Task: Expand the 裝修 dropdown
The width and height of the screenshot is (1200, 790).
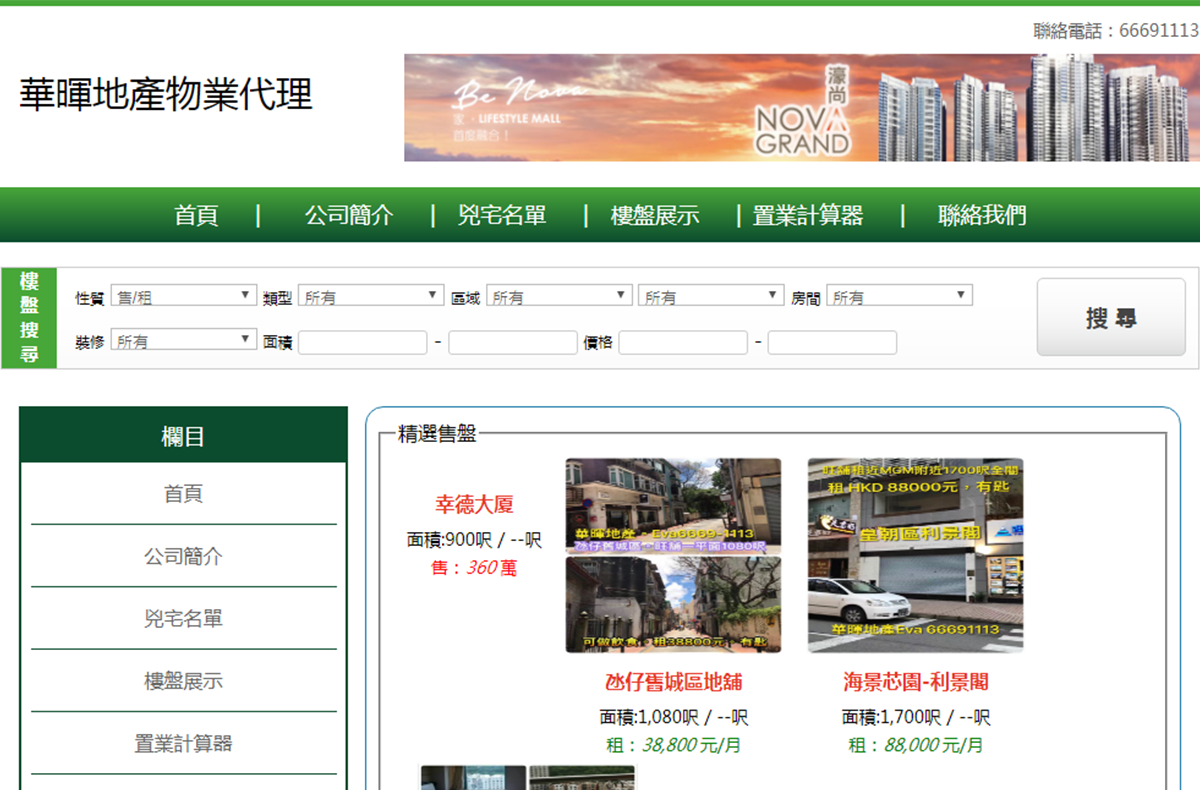Action: click(184, 340)
